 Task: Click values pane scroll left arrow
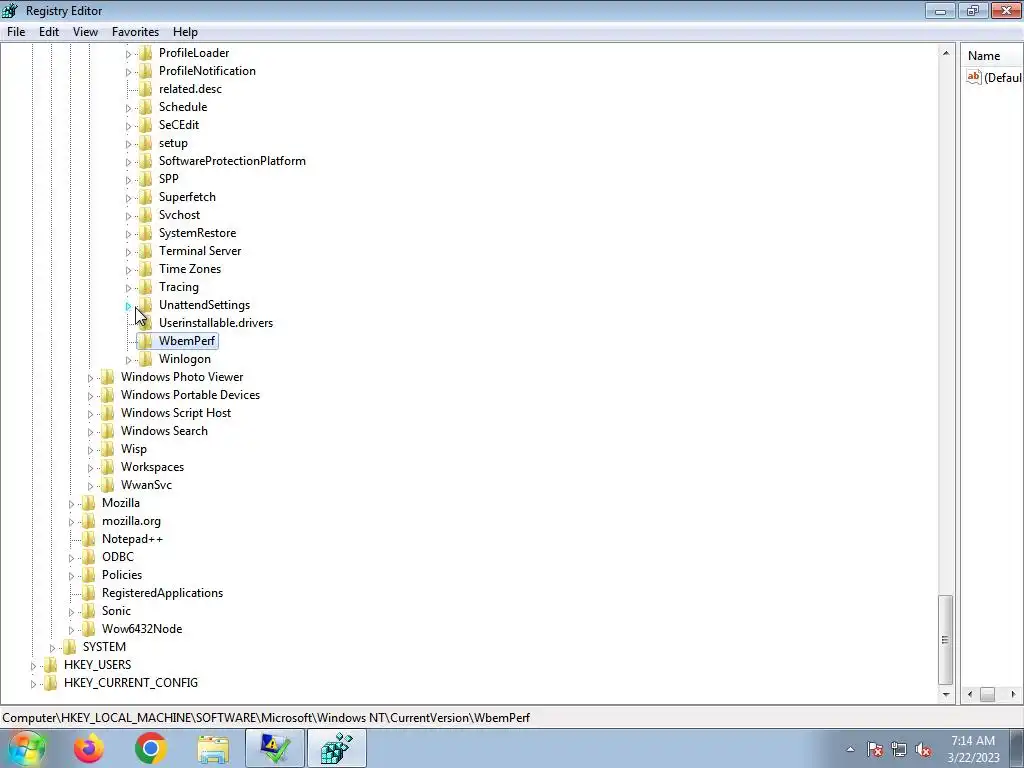969,694
